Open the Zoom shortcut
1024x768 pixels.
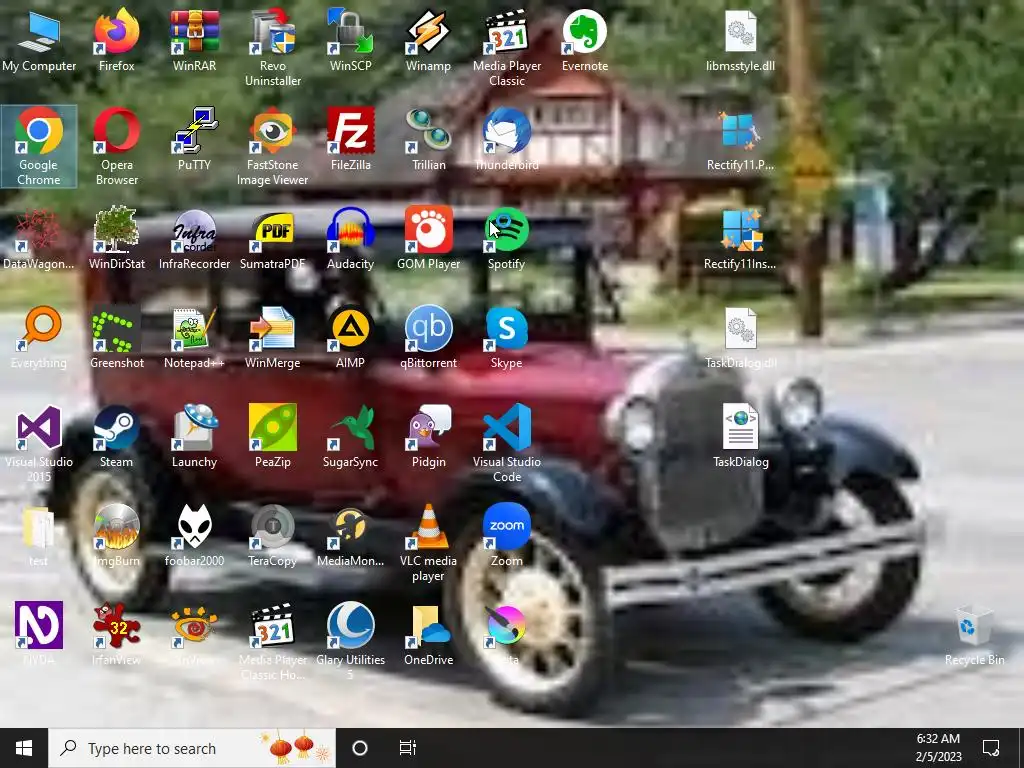(x=507, y=528)
